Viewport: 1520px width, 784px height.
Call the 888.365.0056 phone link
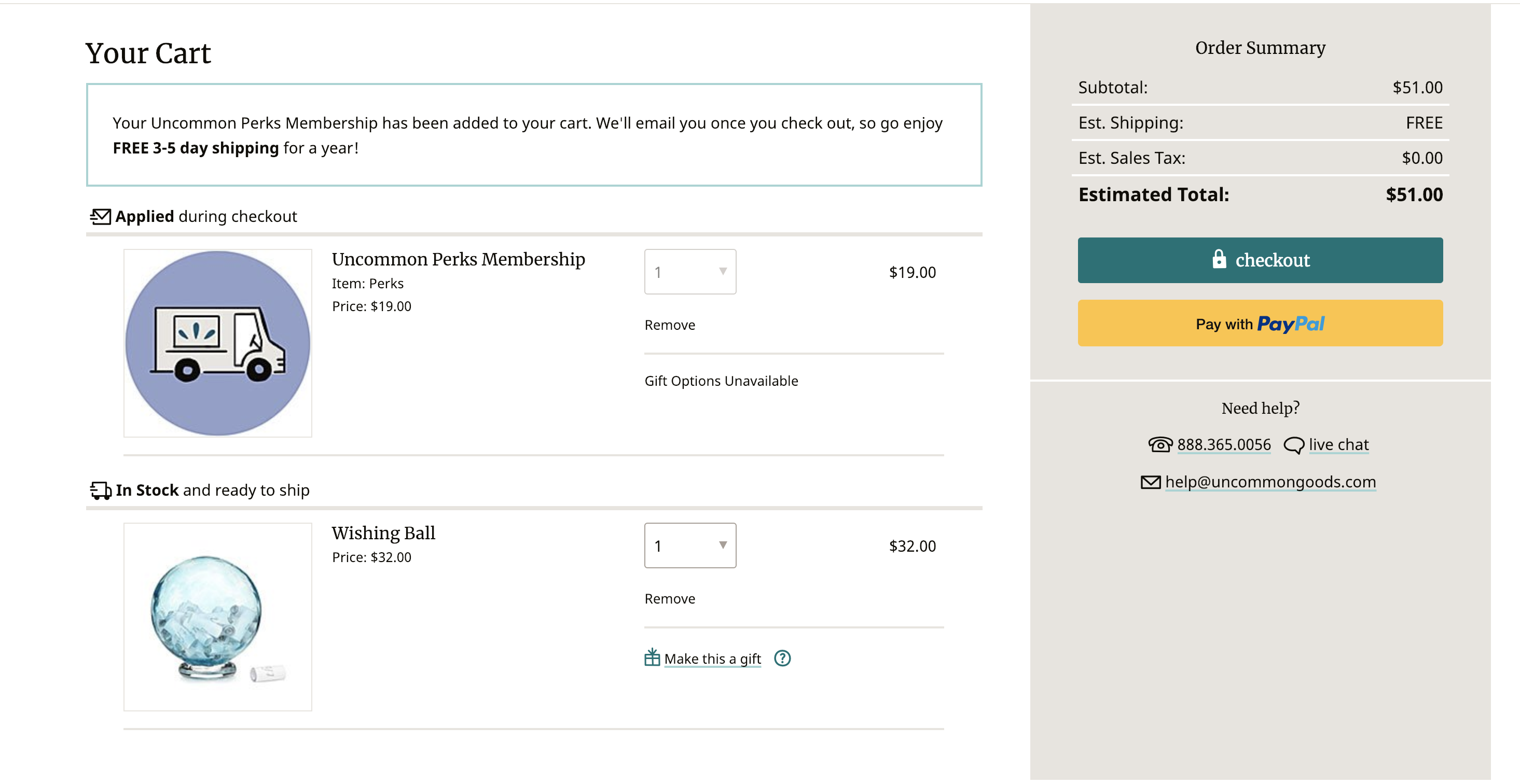[1223, 445]
